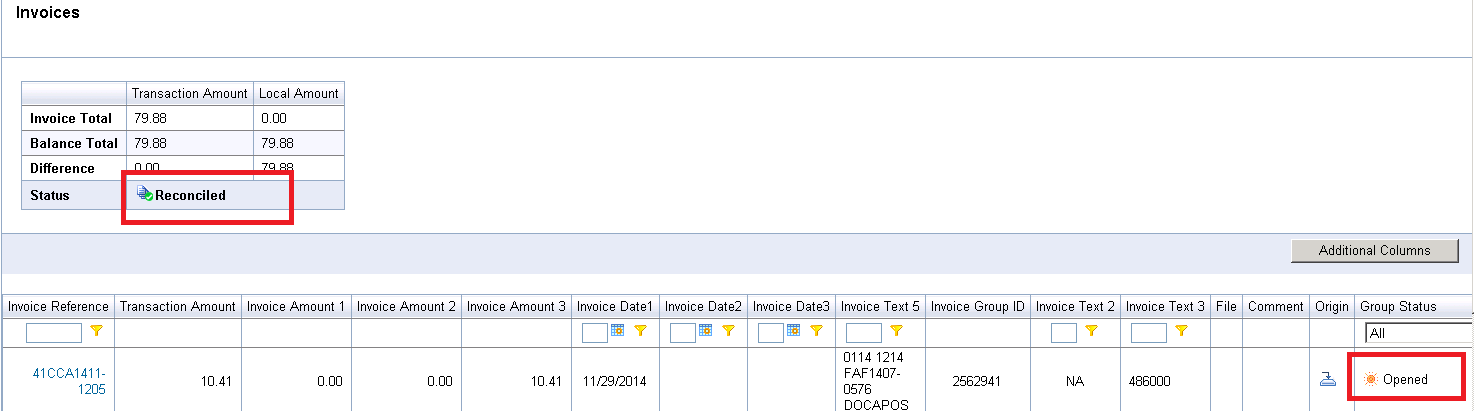Focus the Invoice Text 2 filter field

[1064, 333]
